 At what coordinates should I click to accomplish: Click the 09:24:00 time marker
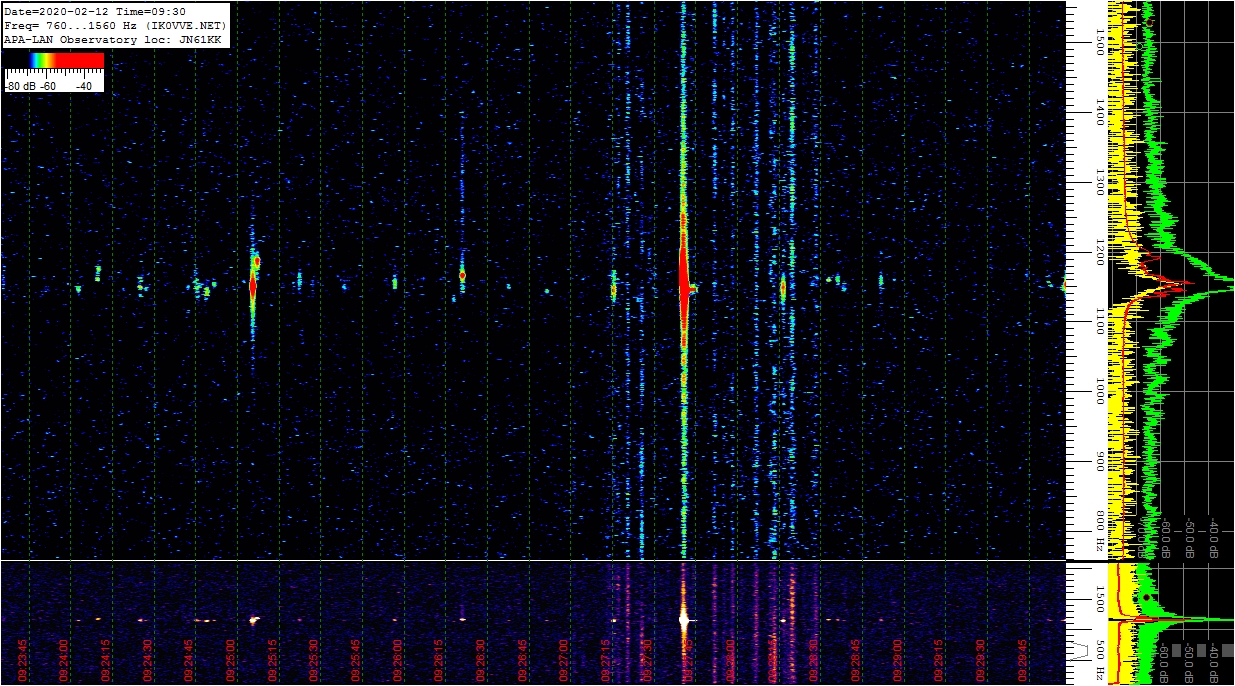[62, 660]
